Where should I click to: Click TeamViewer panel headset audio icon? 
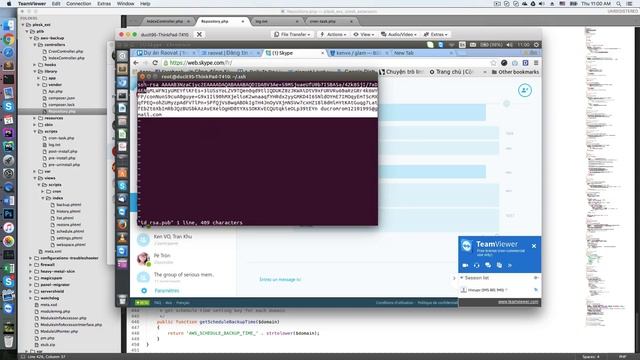(476, 265)
